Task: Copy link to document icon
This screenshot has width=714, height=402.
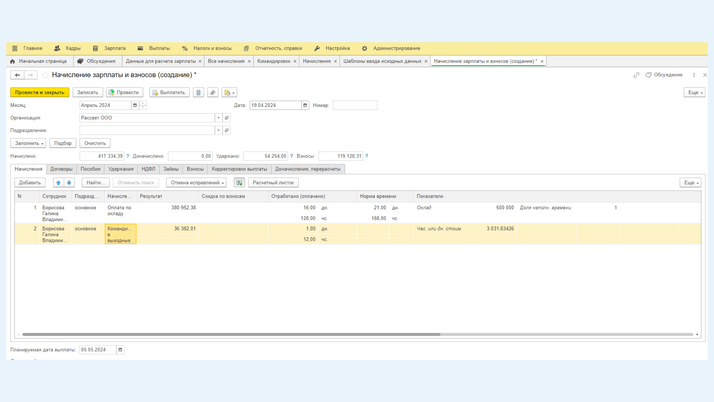Action: 636,75
